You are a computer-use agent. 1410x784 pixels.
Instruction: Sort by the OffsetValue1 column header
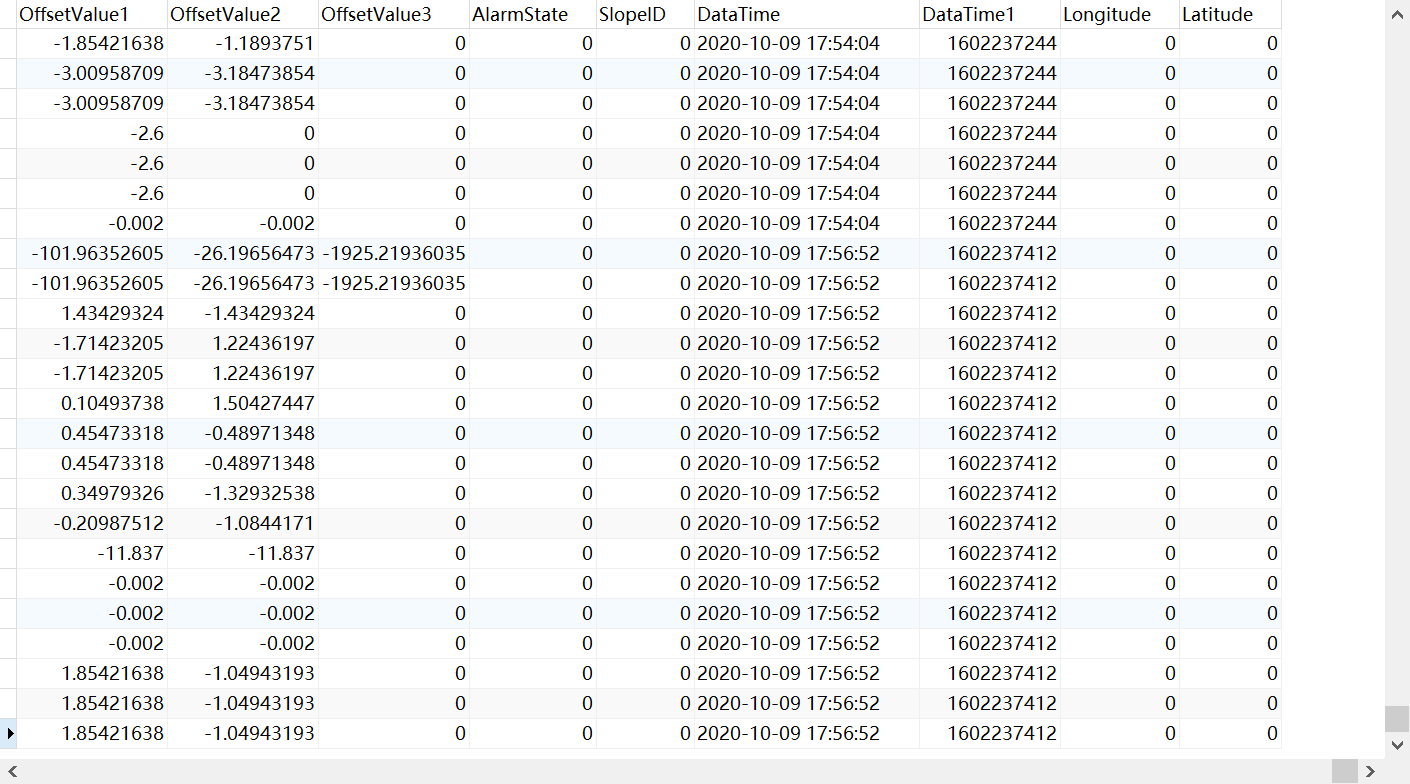pyautogui.click(x=92, y=14)
